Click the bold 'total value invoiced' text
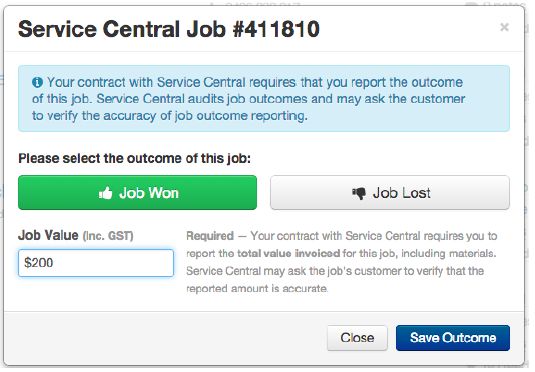 (288, 253)
